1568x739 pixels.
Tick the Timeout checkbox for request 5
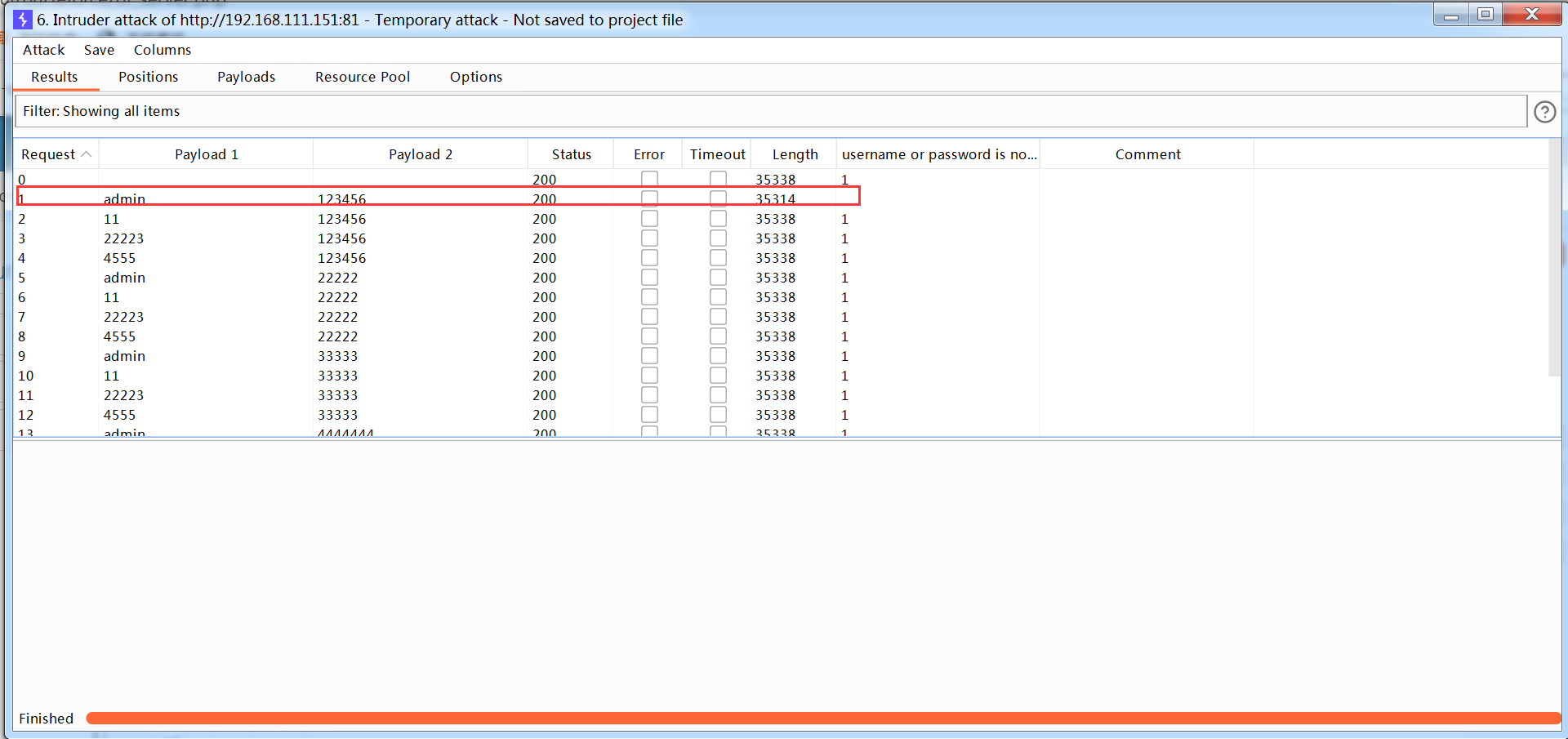718,278
